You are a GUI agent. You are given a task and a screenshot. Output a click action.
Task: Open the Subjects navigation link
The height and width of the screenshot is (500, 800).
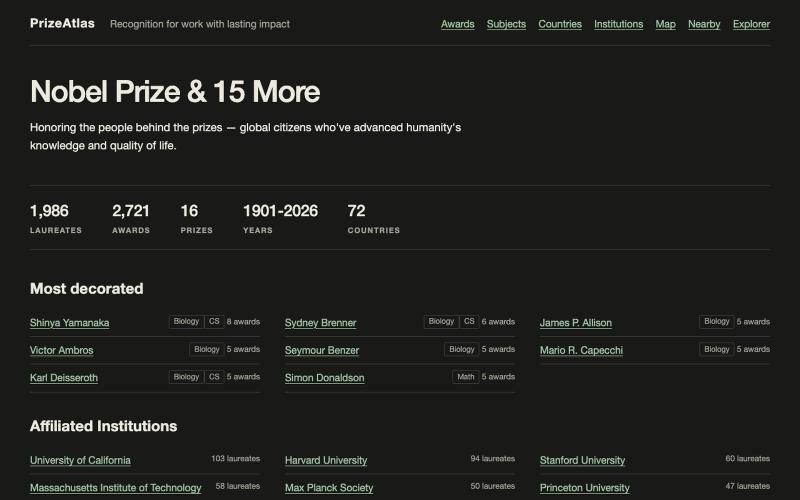[x=506, y=24]
